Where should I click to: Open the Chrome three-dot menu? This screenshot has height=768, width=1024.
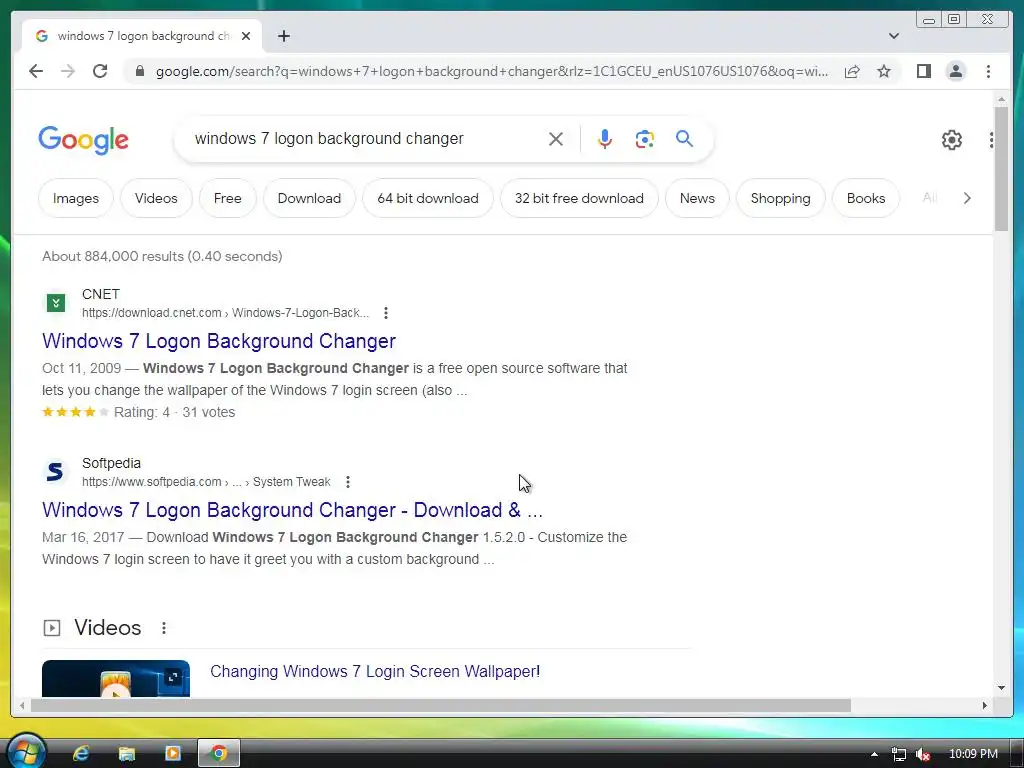pyautogui.click(x=988, y=71)
